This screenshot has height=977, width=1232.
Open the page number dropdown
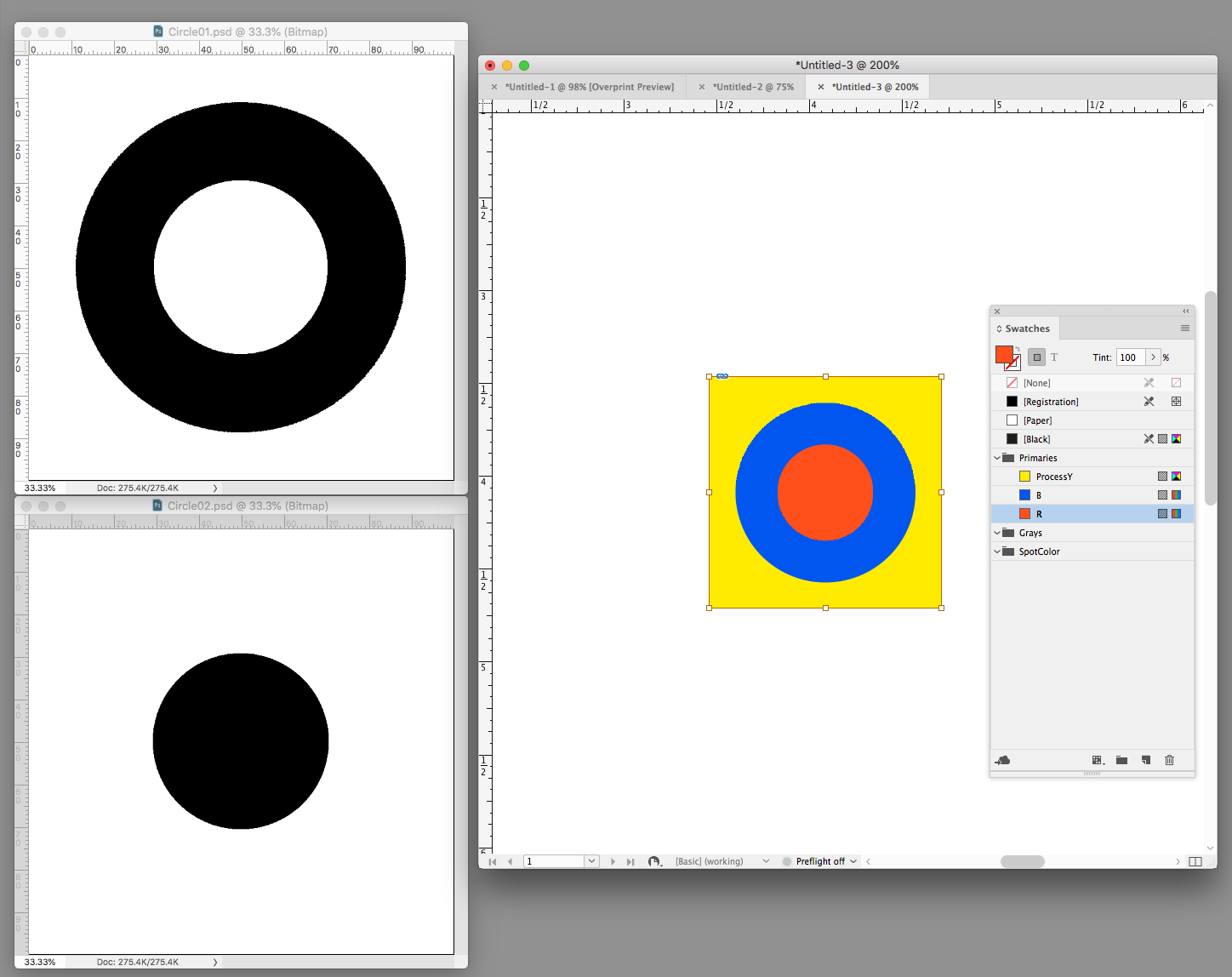coord(591,861)
